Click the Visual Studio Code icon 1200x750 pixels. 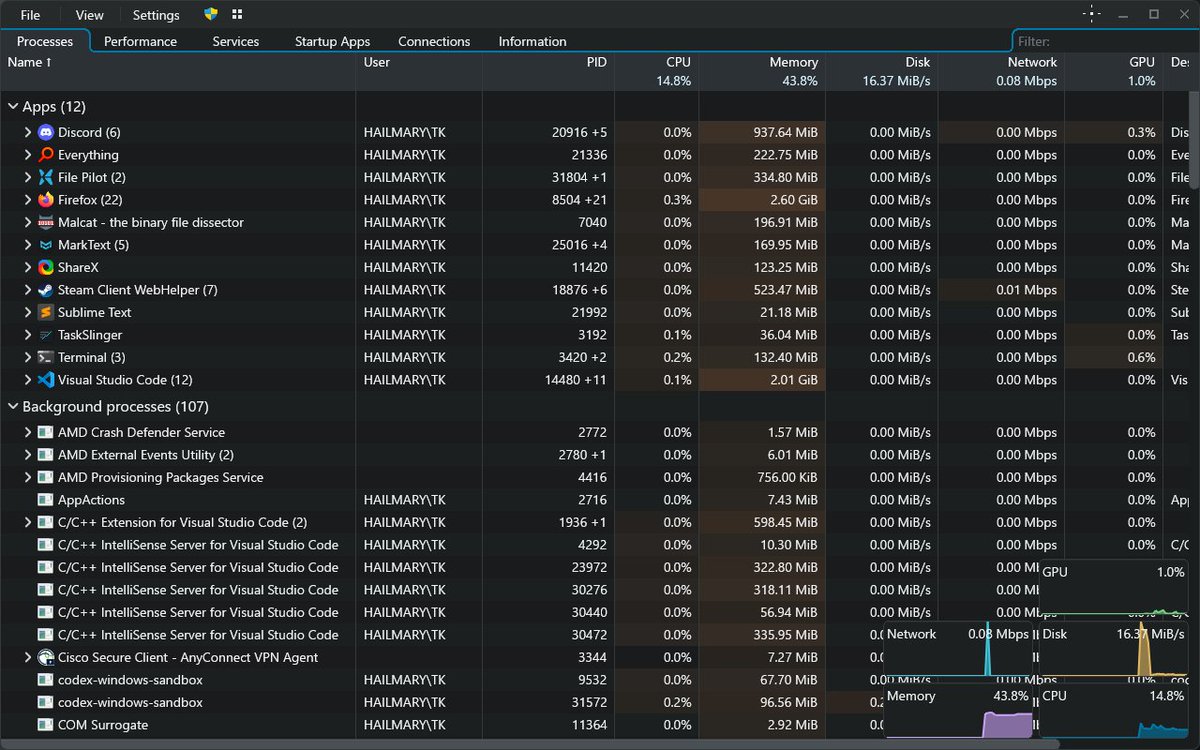45,380
